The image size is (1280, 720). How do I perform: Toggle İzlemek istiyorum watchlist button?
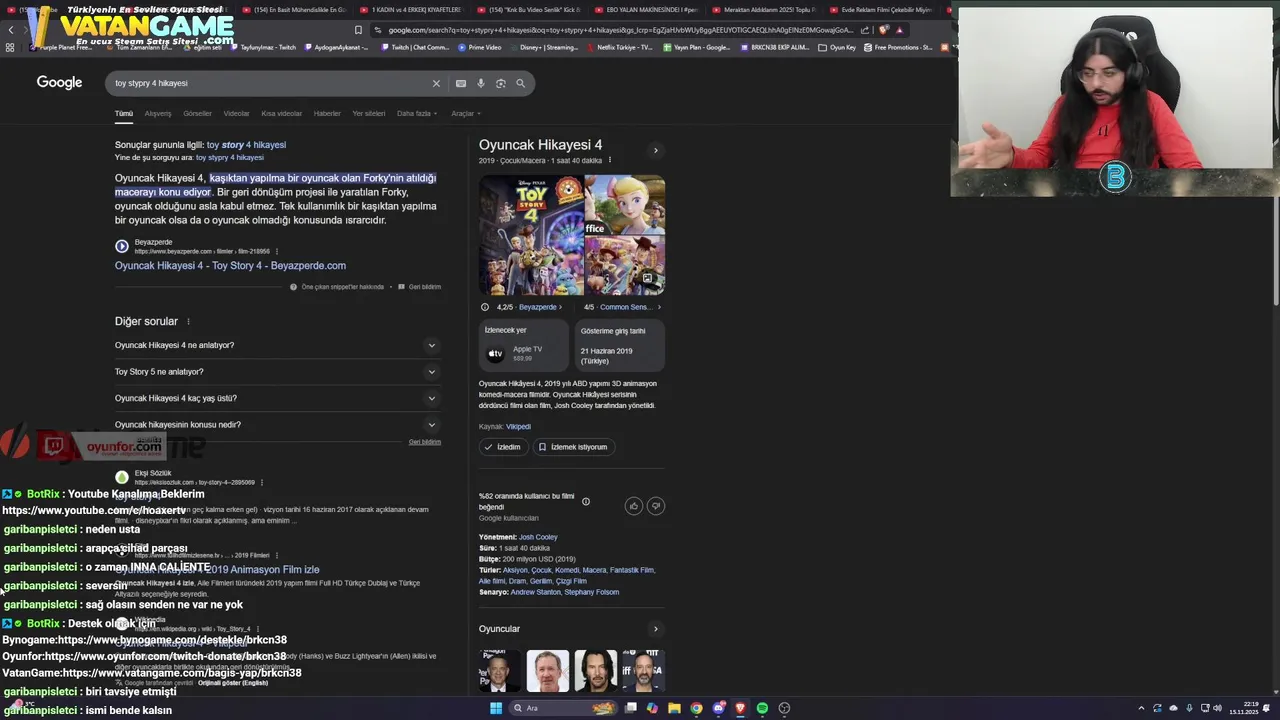pos(573,447)
